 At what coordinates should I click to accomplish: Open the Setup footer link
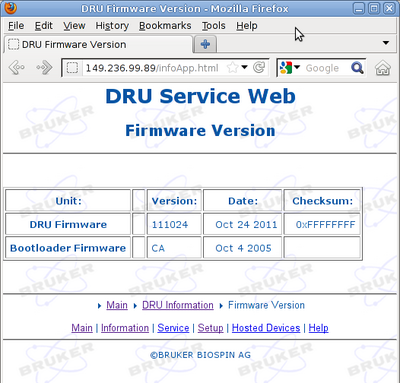tap(210, 328)
